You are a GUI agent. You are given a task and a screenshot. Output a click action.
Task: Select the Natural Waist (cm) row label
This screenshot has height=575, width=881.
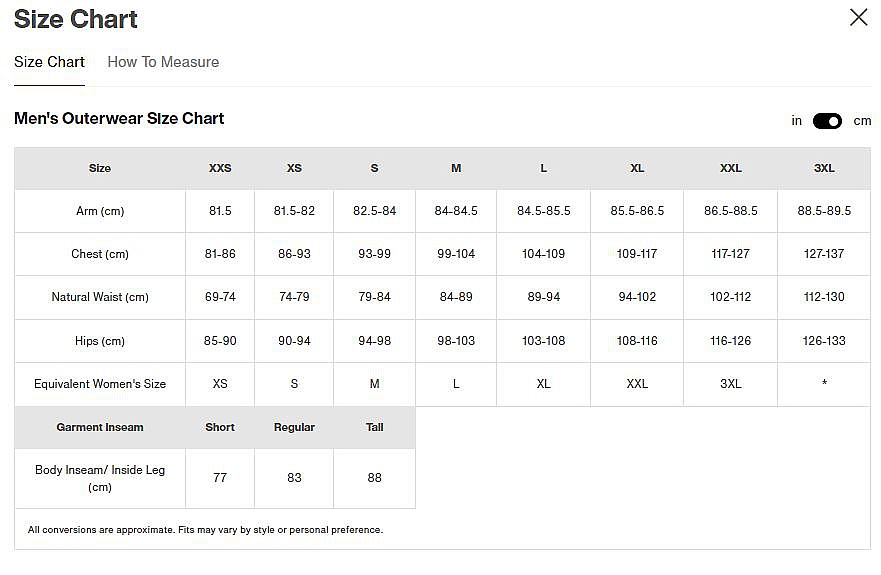(x=100, y=297)
